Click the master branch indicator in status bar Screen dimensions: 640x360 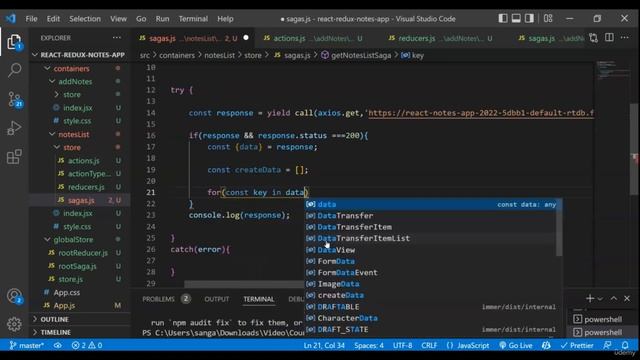27,345
